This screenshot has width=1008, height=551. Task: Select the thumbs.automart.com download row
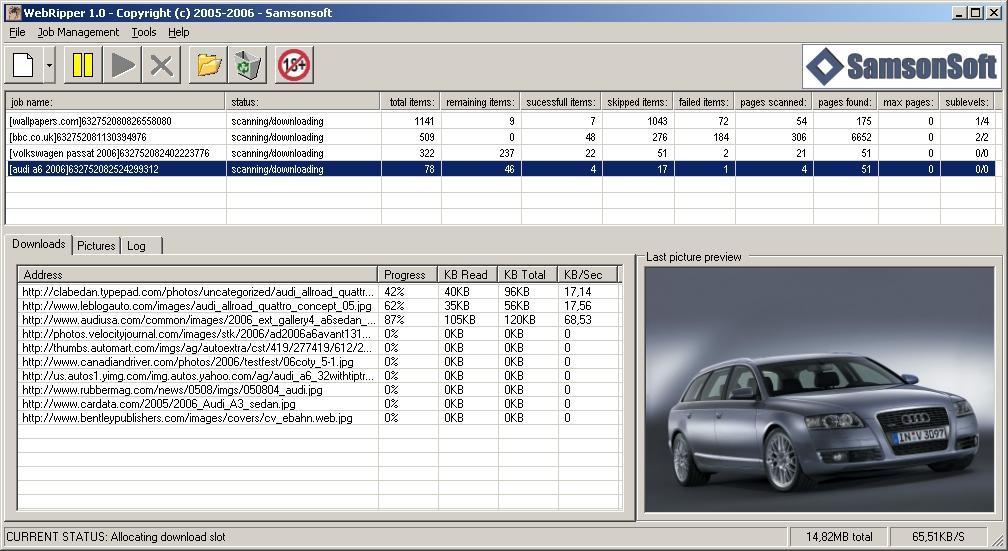319,348
